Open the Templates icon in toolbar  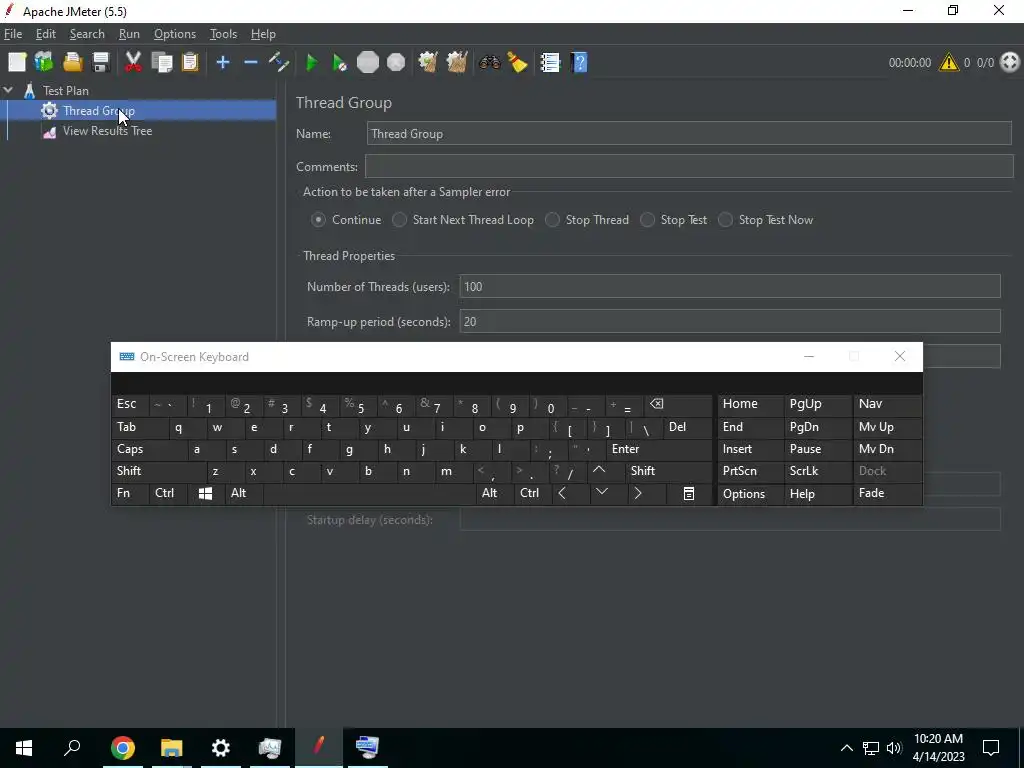(x=44, y=63)
